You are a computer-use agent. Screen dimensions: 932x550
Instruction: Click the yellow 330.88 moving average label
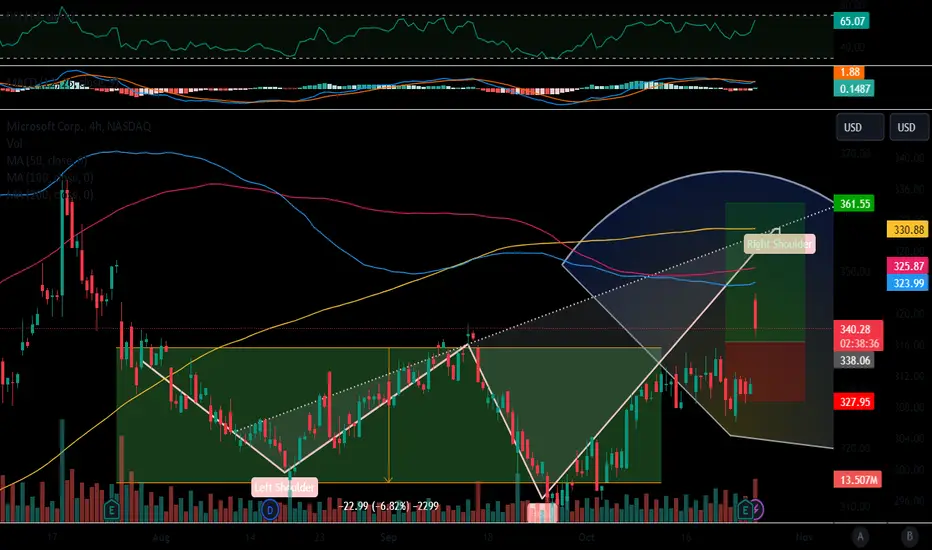coord(908,230)
